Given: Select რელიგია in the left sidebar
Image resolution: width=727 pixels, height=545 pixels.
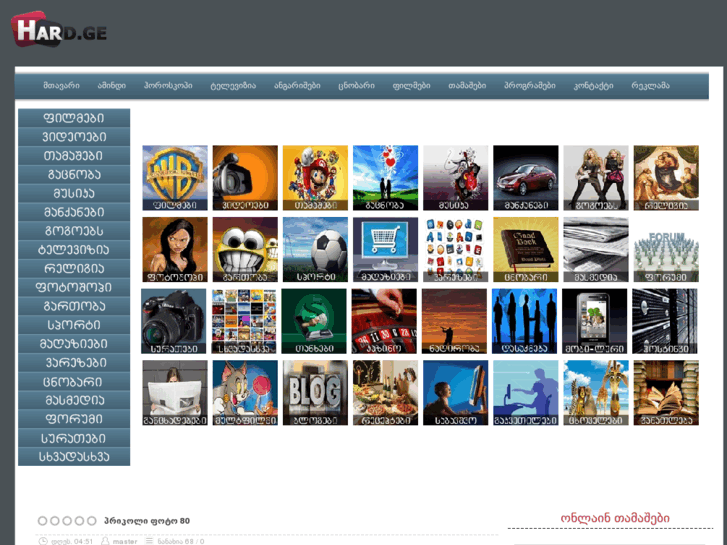Looking at the screenshot, I should pyautogui.click(x=74, y=268).
